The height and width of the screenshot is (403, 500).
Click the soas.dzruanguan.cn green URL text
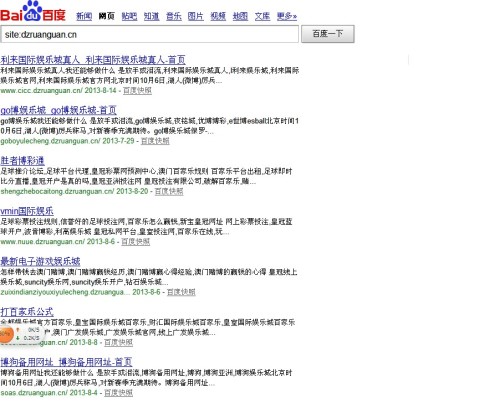[34, 393]
